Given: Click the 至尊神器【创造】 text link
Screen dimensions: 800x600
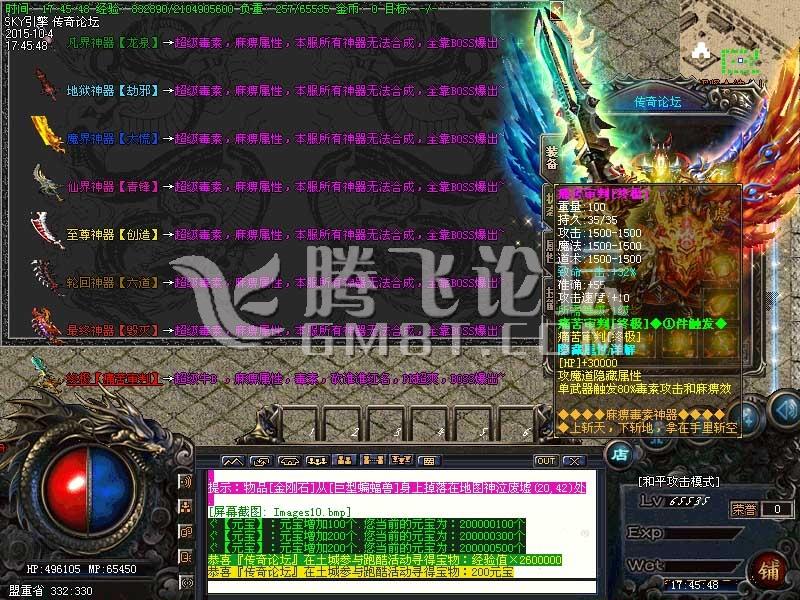Looking at the screenshot, I should point(113,235).
